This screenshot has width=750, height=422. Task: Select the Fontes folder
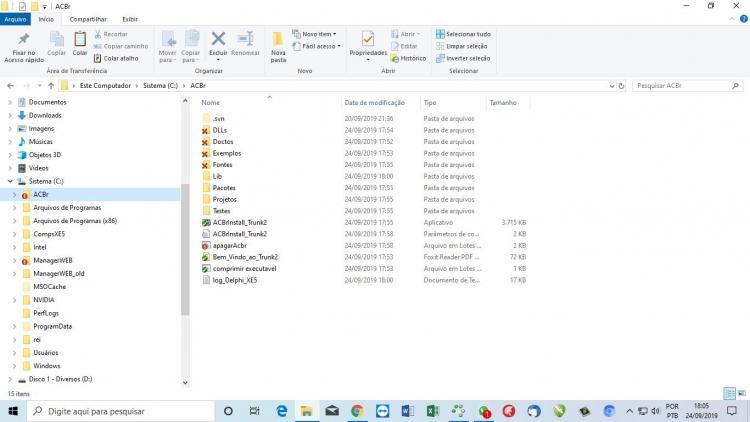point(222,165)
